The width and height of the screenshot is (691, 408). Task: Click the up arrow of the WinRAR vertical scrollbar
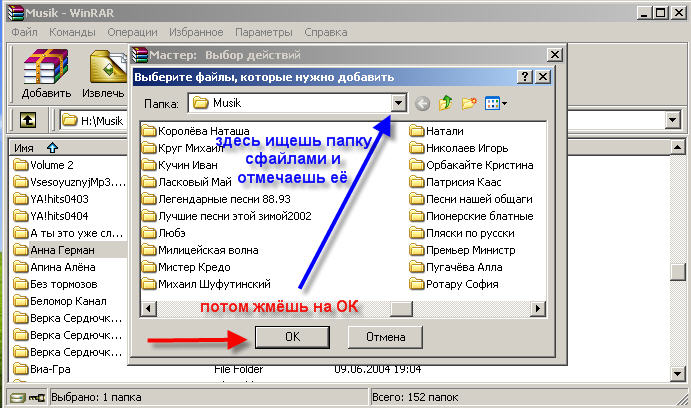[678, 147]
